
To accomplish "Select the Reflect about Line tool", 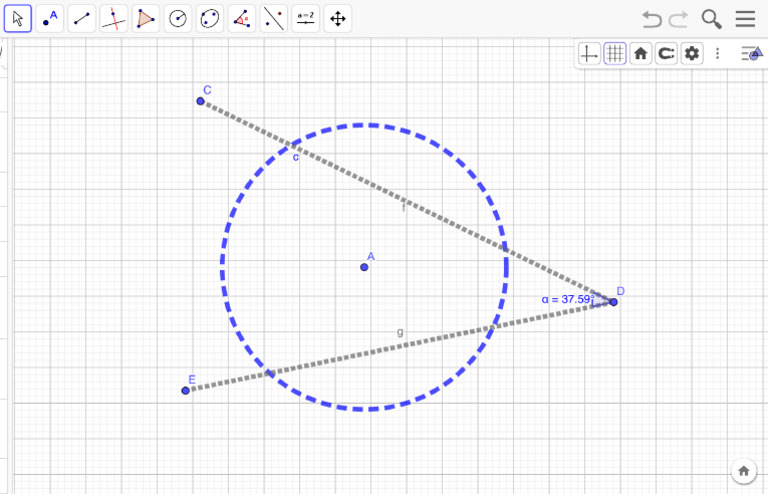I will [x=274, y=19].
